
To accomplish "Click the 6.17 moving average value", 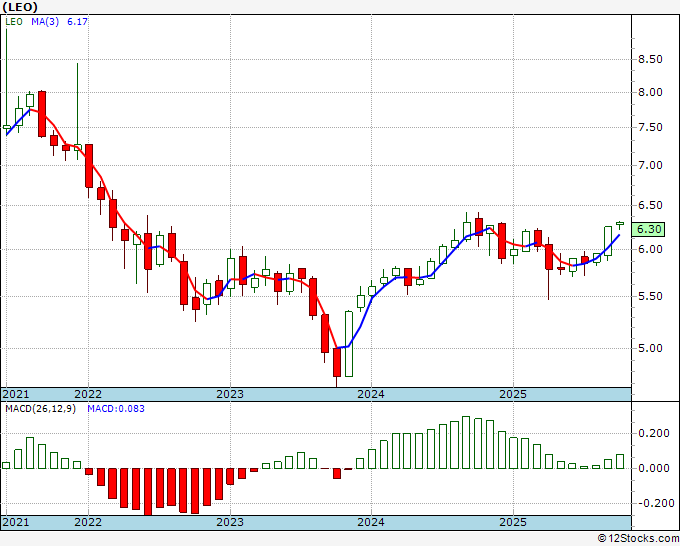I will pyautogui.click(x=77, y=22).
